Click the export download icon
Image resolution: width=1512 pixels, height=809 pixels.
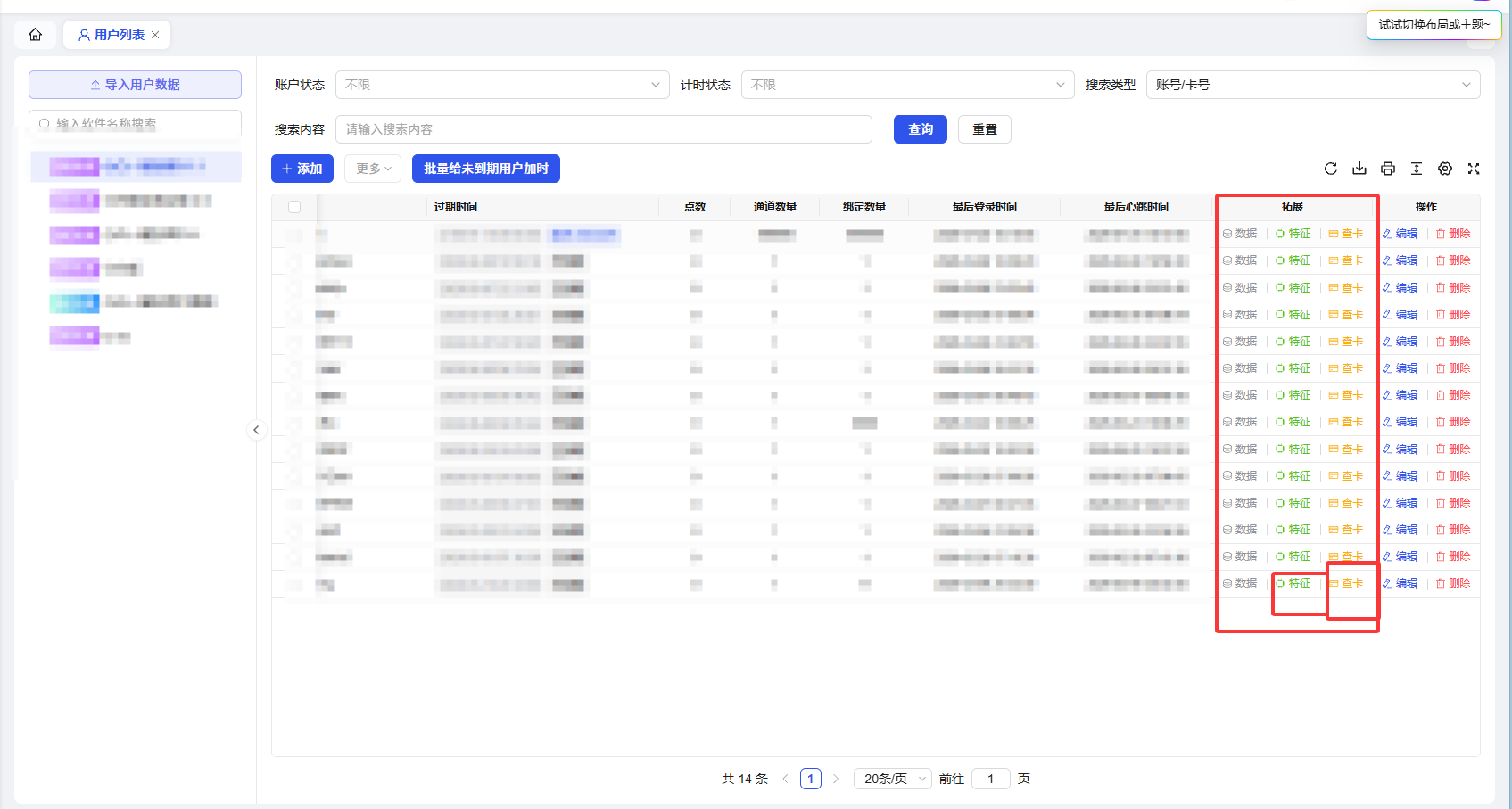click(x=1359, y=169)
